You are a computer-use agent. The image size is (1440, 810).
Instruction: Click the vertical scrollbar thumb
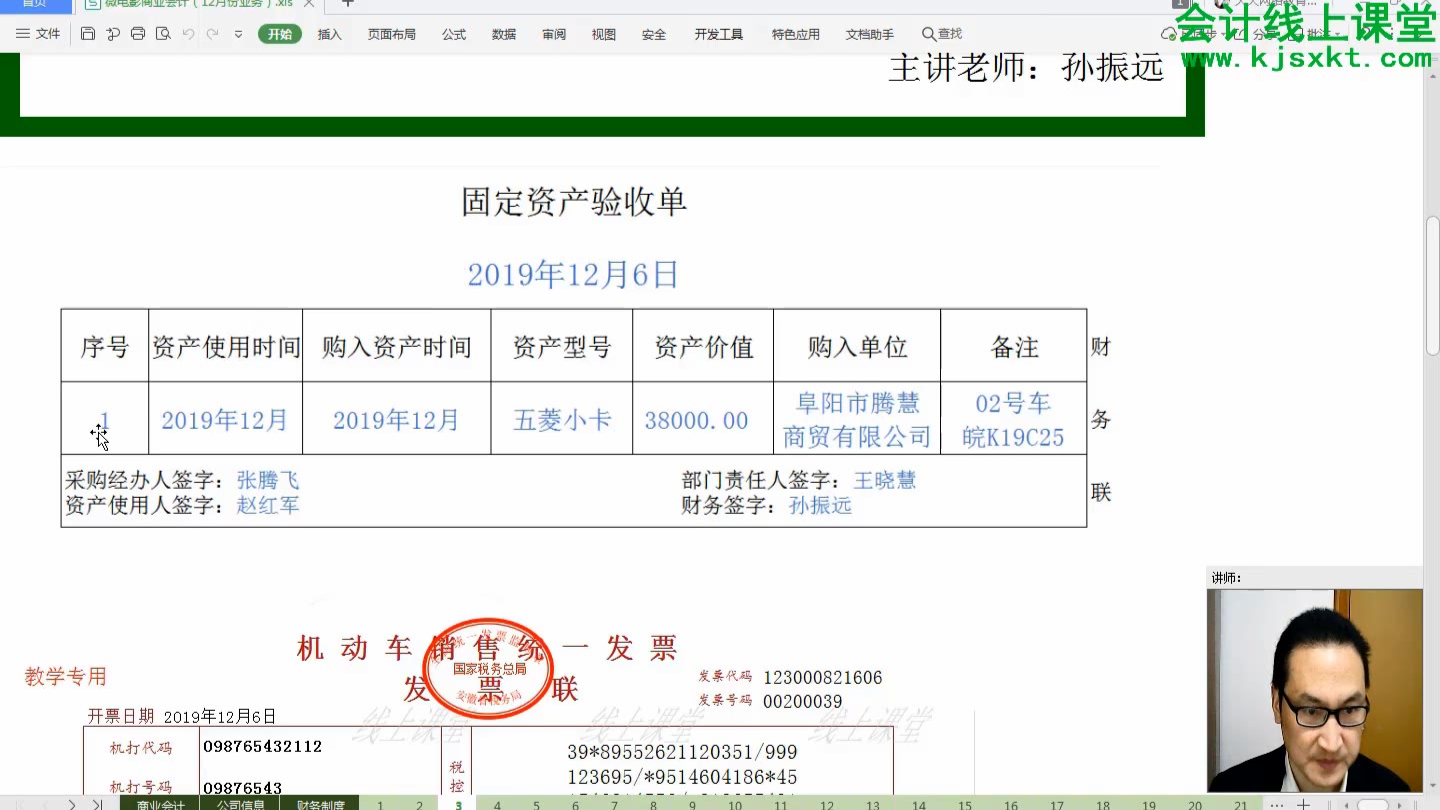point(1432,285)
